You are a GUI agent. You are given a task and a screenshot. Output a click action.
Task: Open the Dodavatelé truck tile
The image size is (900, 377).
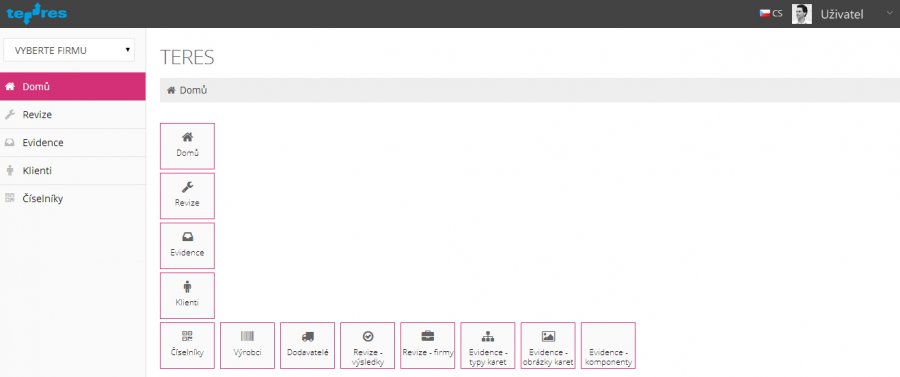(308, 345)
